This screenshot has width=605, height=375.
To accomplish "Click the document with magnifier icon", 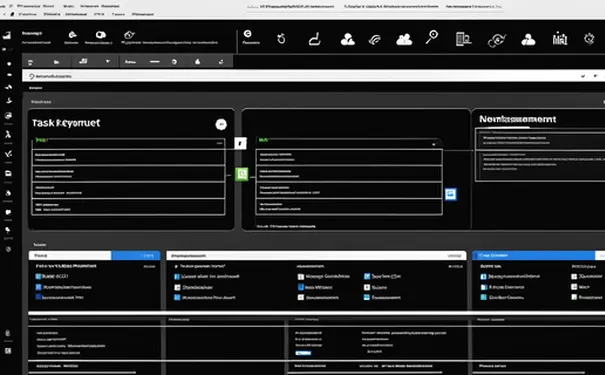I will (463, 39).
